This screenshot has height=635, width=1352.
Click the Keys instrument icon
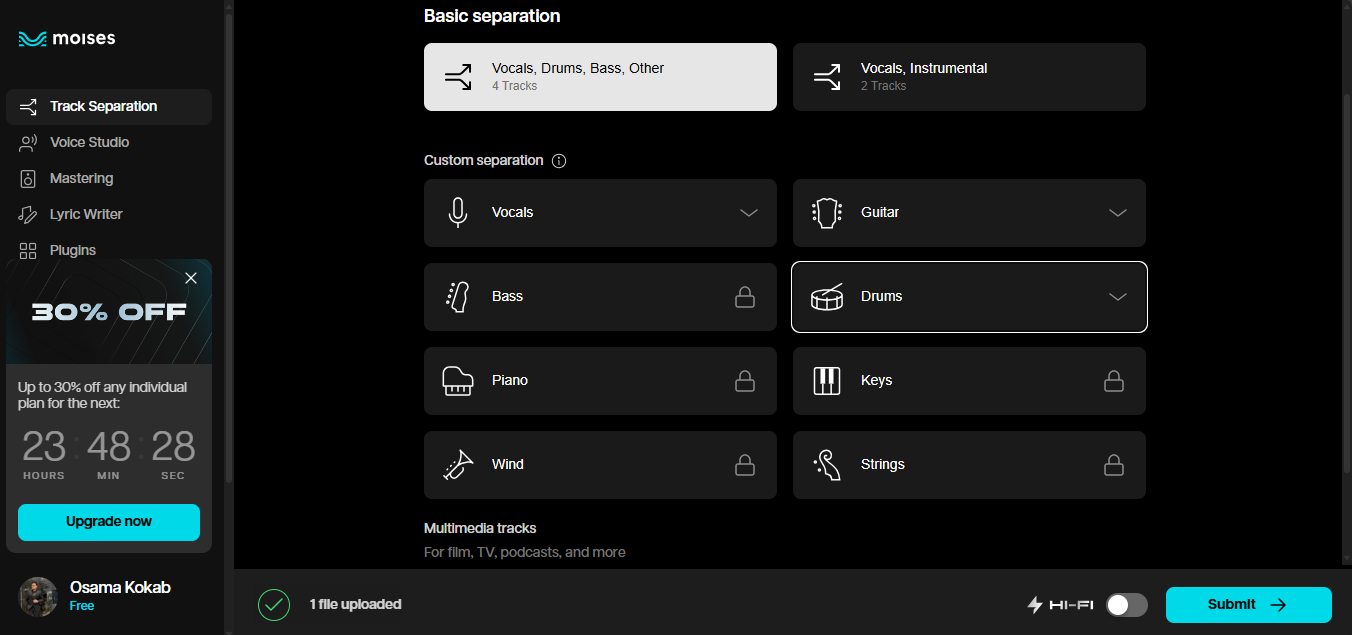(x=827, y=380)
